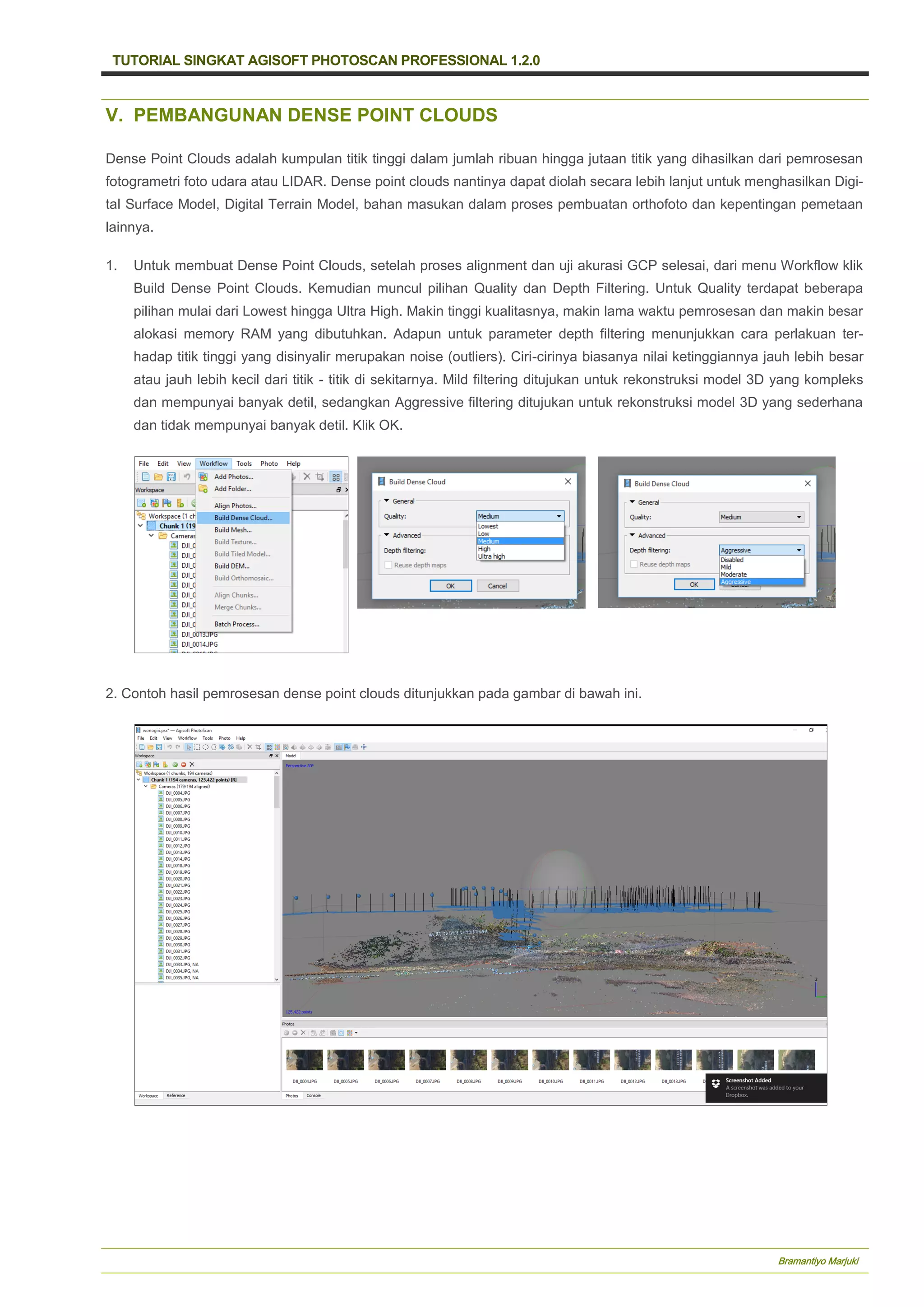
Task: Click the reset view icon in lower toolbar
Action: [x=364, y=747]
